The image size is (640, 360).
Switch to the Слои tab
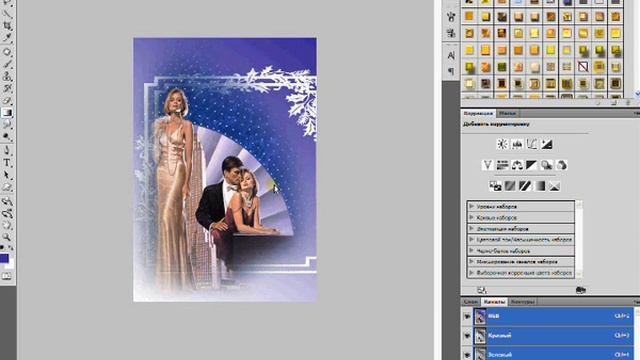pos(471,302)
